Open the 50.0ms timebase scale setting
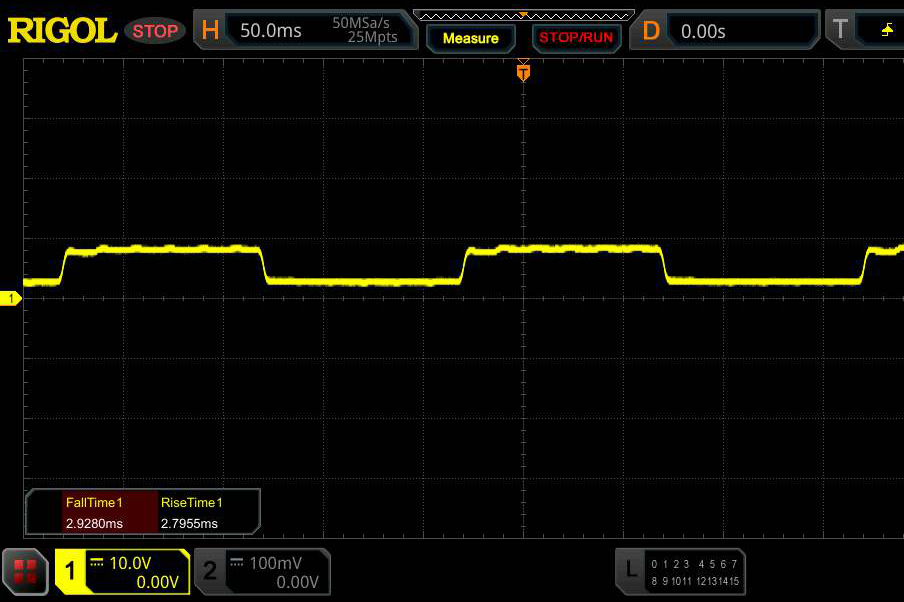The image size is (904, 602). 271,31
